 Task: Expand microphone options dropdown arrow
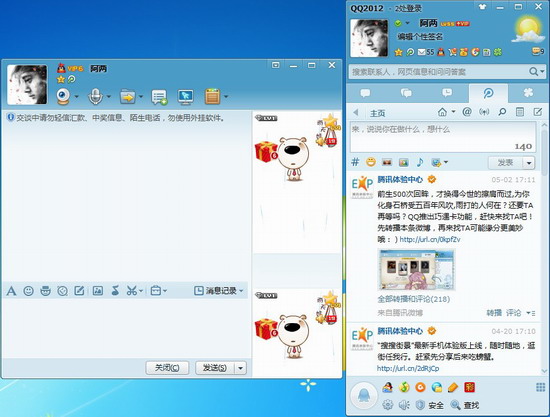[108, 96]
